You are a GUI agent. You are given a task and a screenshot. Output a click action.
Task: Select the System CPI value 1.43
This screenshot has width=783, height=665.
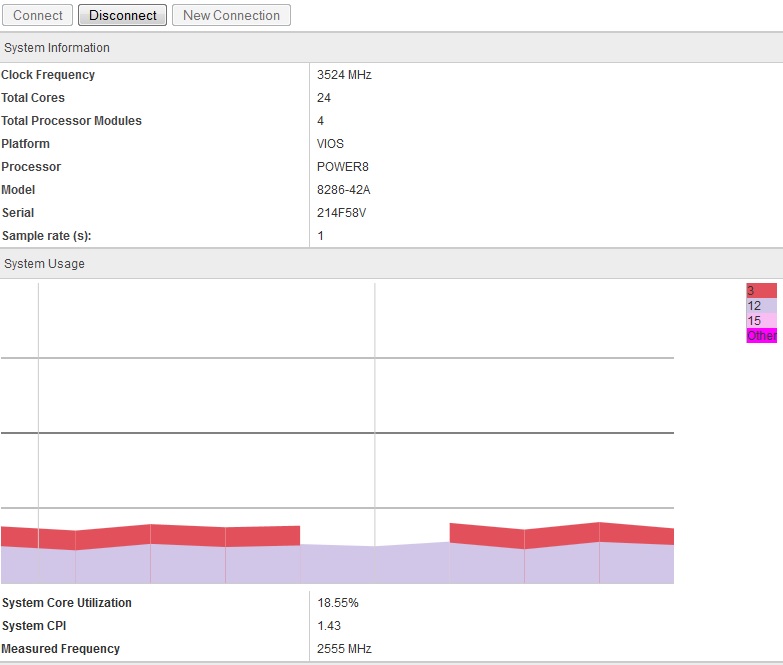pos(329,626)
